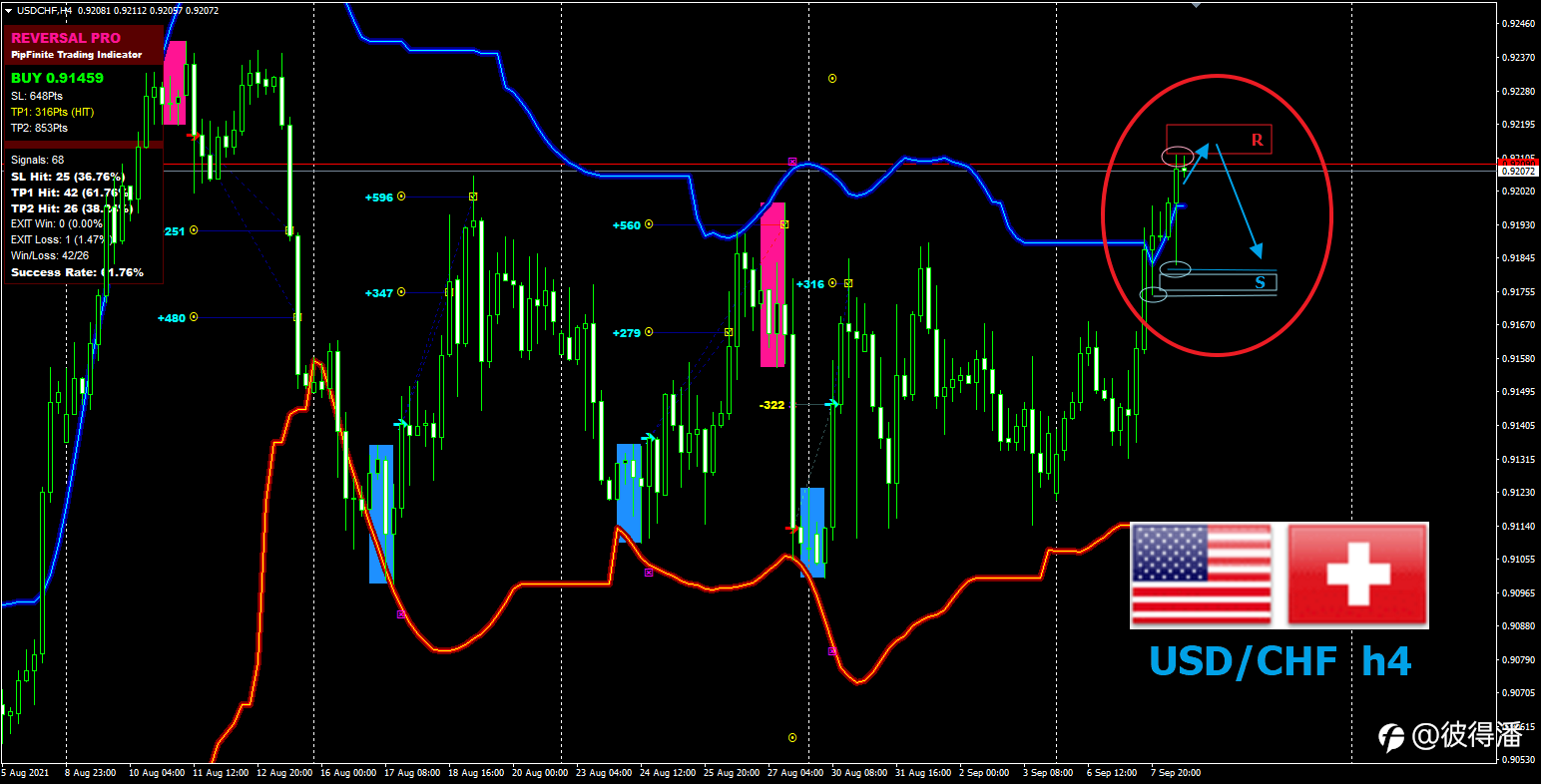Click the TP2 Hit: 26 statistic

70,208
